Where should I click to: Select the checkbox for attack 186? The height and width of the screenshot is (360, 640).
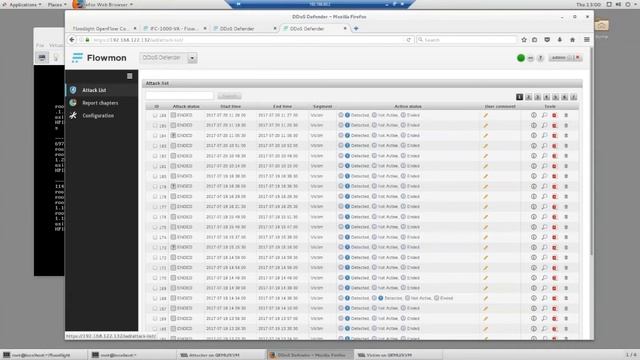(155, 116)
